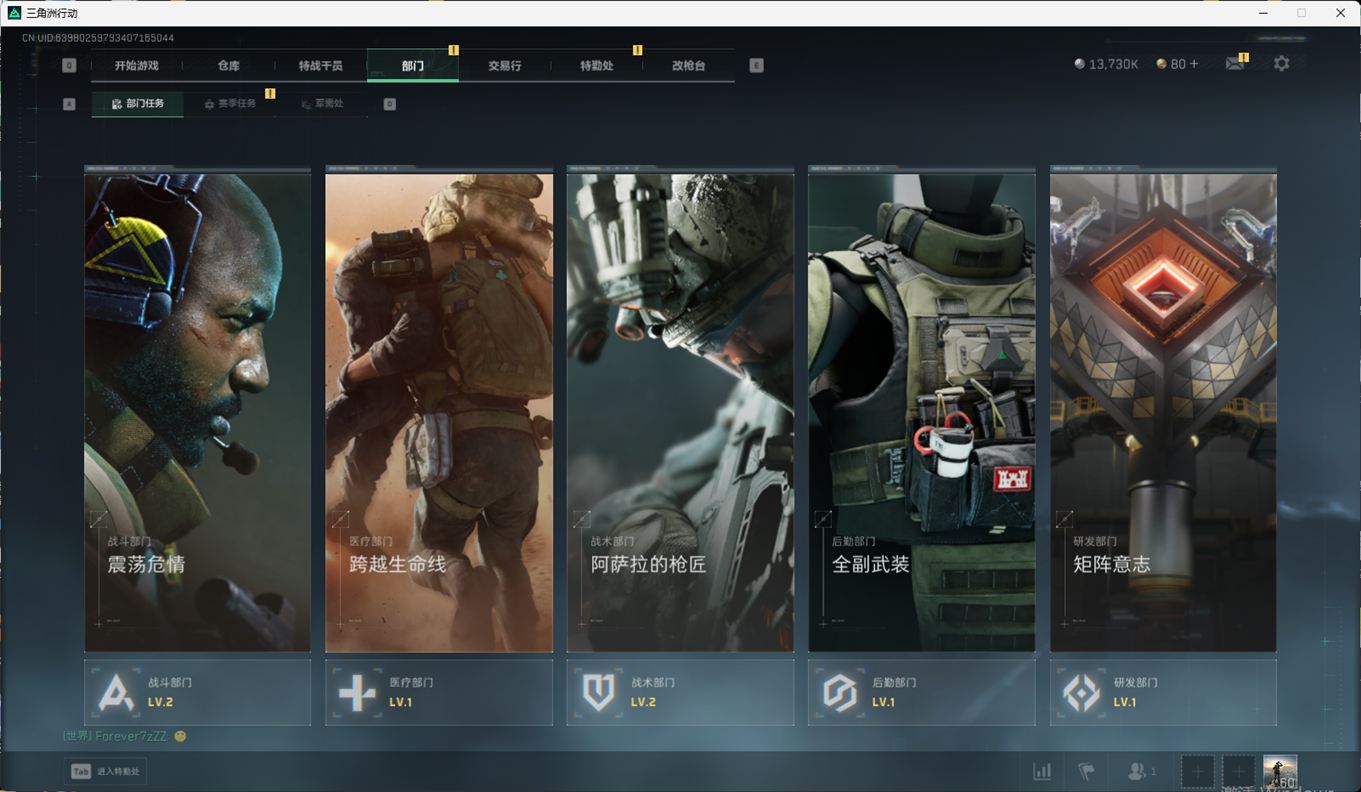This screenshot has height=792, width=1361.
Task: Open the mail inbox envelope icon
Action: coord(1235,64)
